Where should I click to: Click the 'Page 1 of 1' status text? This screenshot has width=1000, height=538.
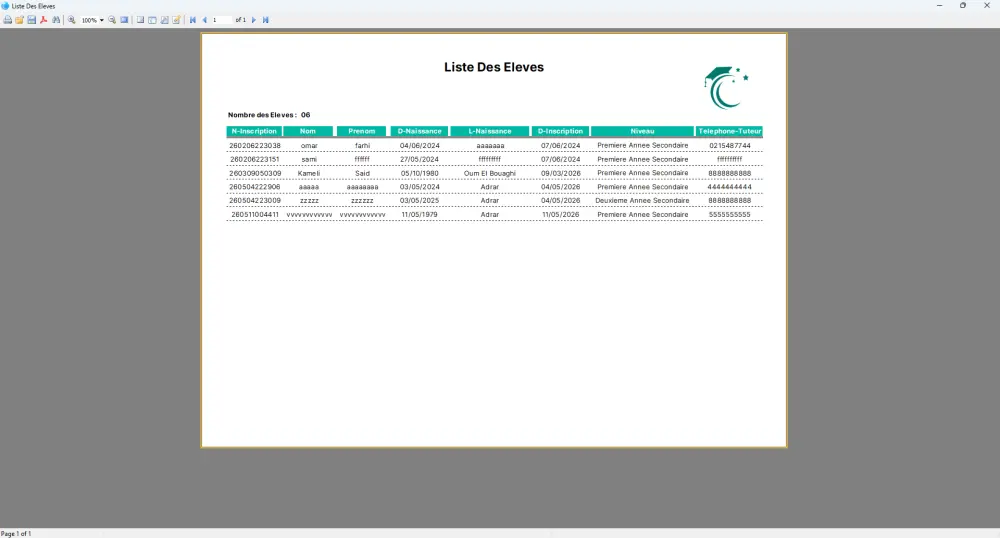(16, 534)
